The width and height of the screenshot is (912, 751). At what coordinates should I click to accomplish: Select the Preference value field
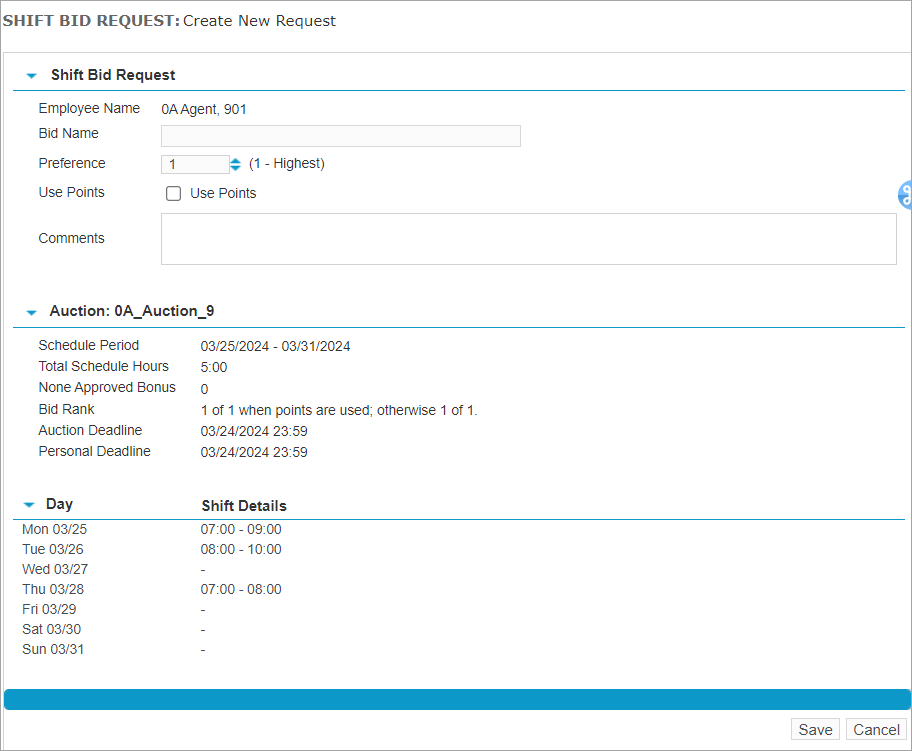point(195,163)
